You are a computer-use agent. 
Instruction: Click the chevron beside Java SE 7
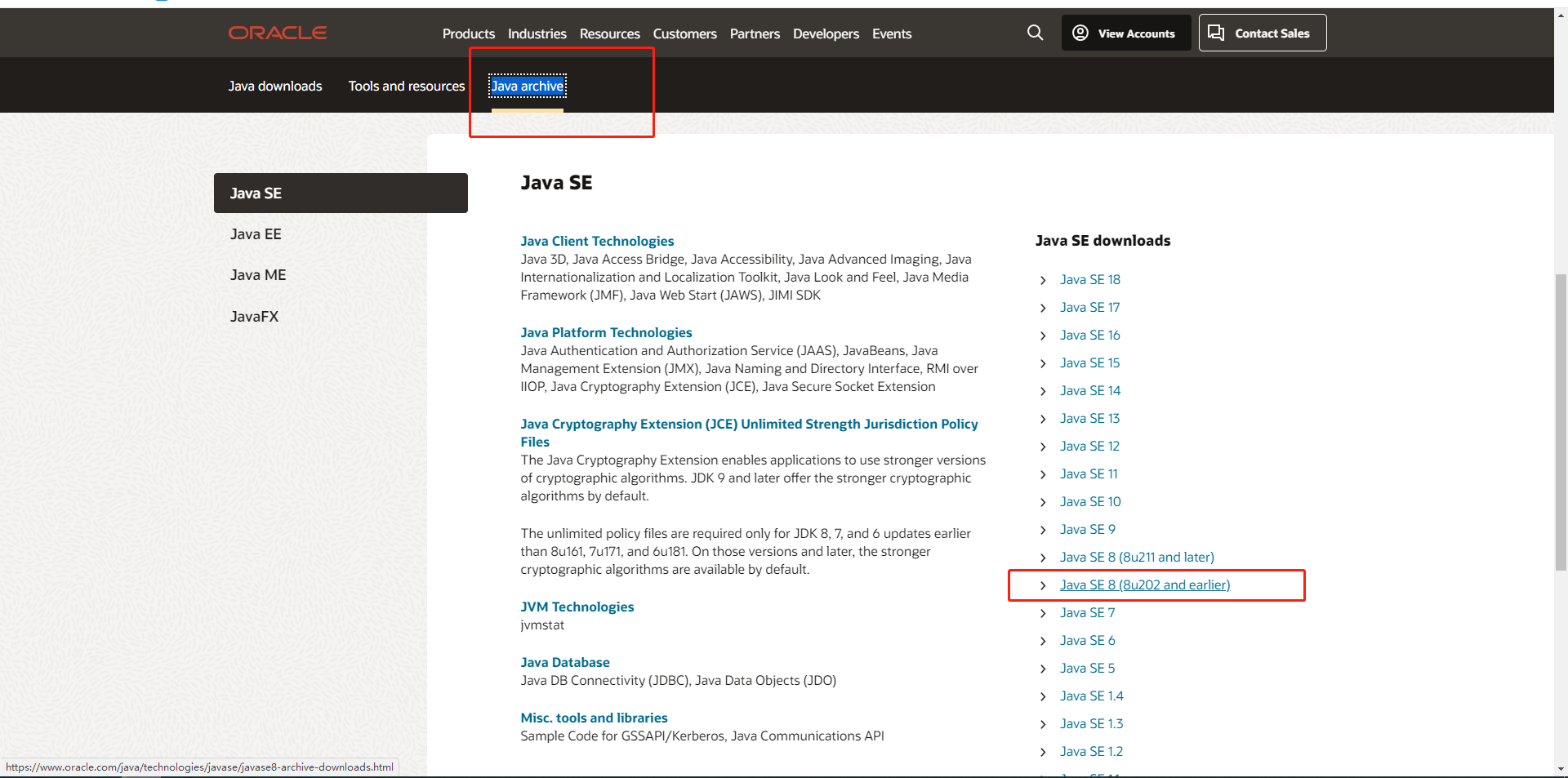1043,613
